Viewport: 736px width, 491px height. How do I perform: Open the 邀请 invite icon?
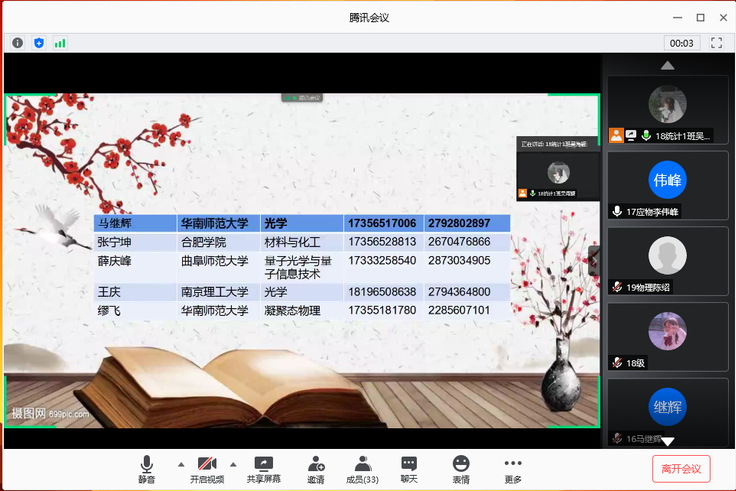[316, 469]
